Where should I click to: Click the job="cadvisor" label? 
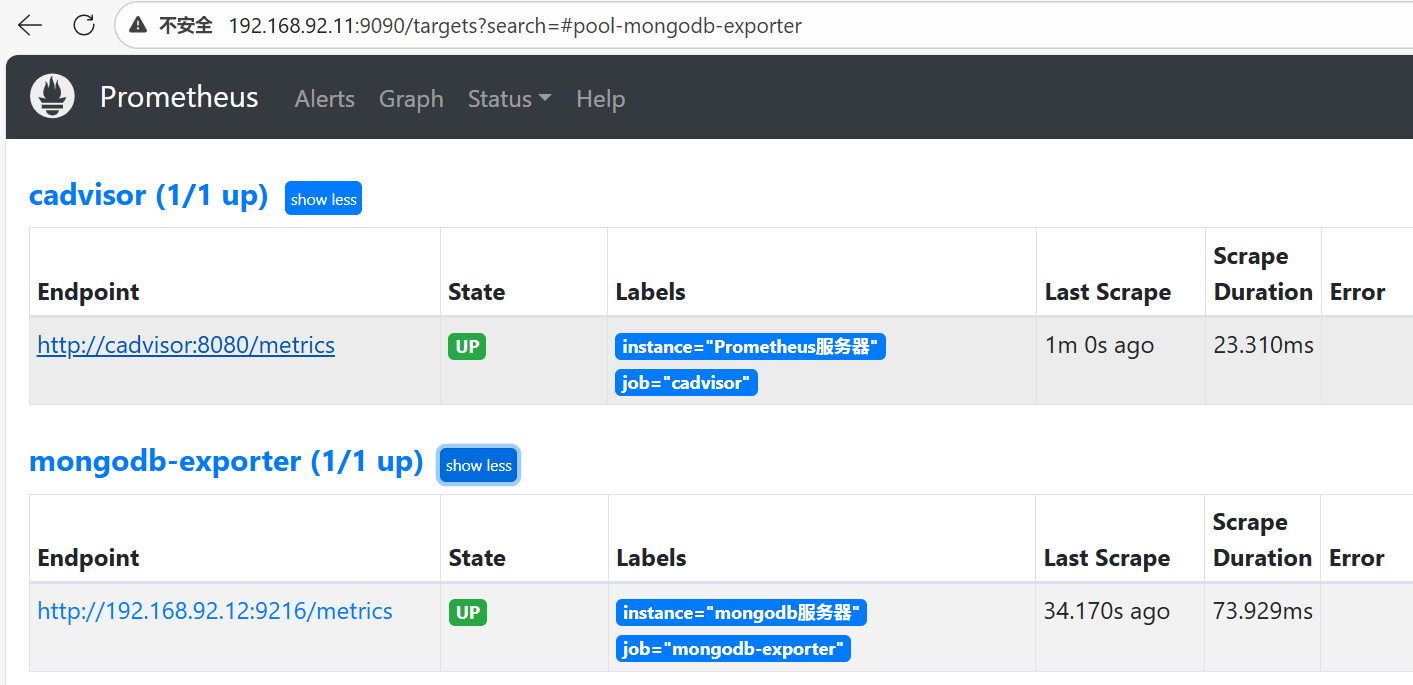pyautogui.click(x=686, y=383)
